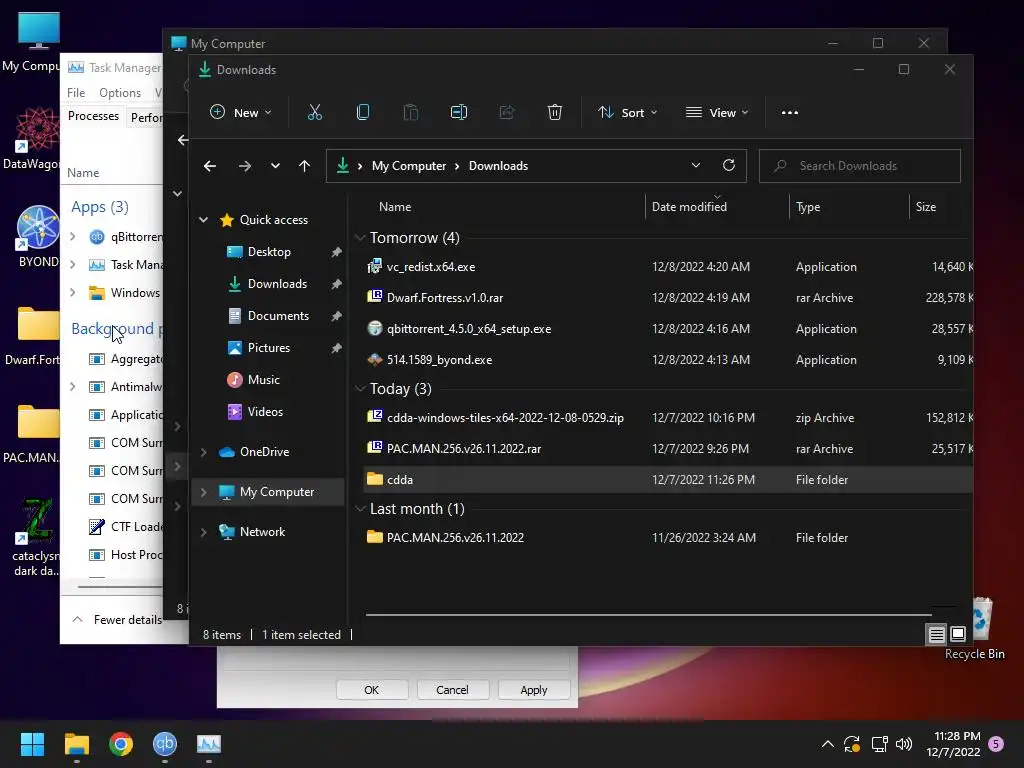Open File menu in Task Manager
This screenshot has height=768, width=1024.
(76, 93)
